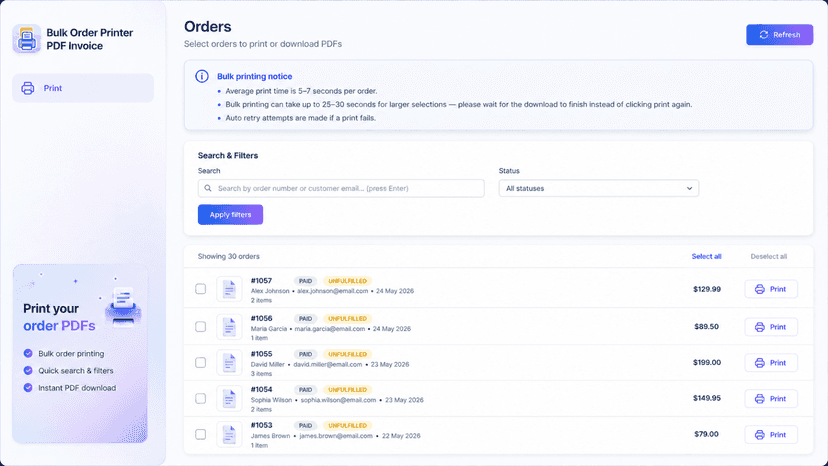Click the magnifier icon in search box
Image resolution: width=828 pixels, height=466 pixels.
point(208,189)
